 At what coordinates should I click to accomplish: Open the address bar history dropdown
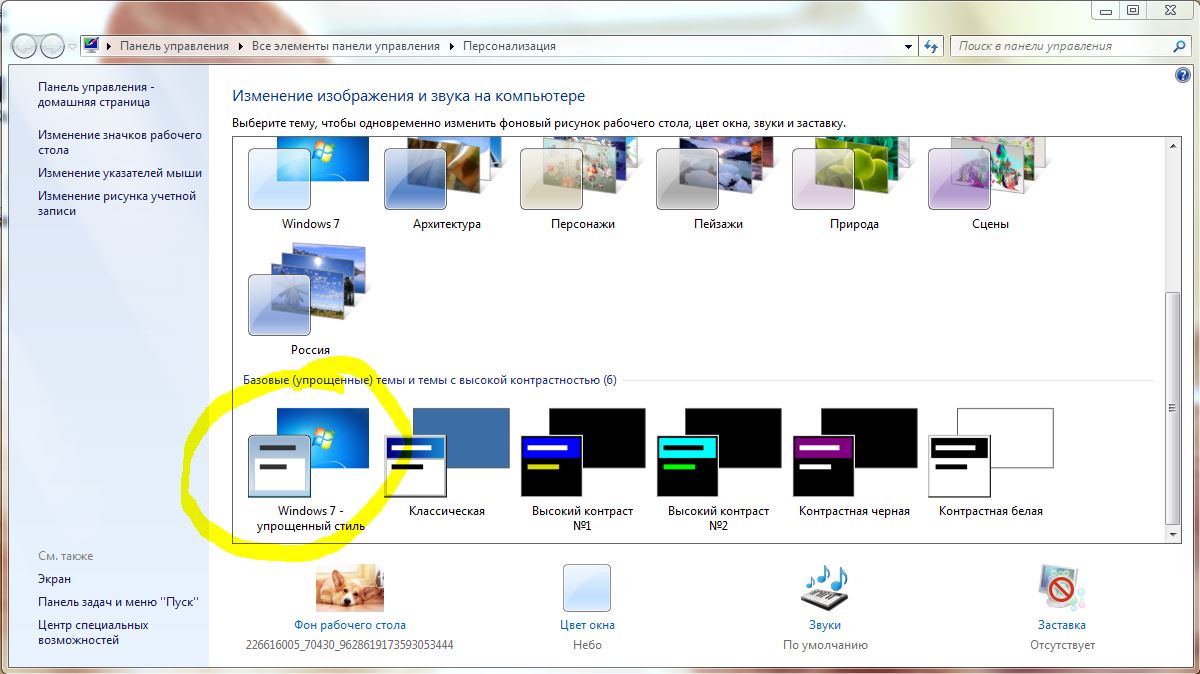pos(908,46)
